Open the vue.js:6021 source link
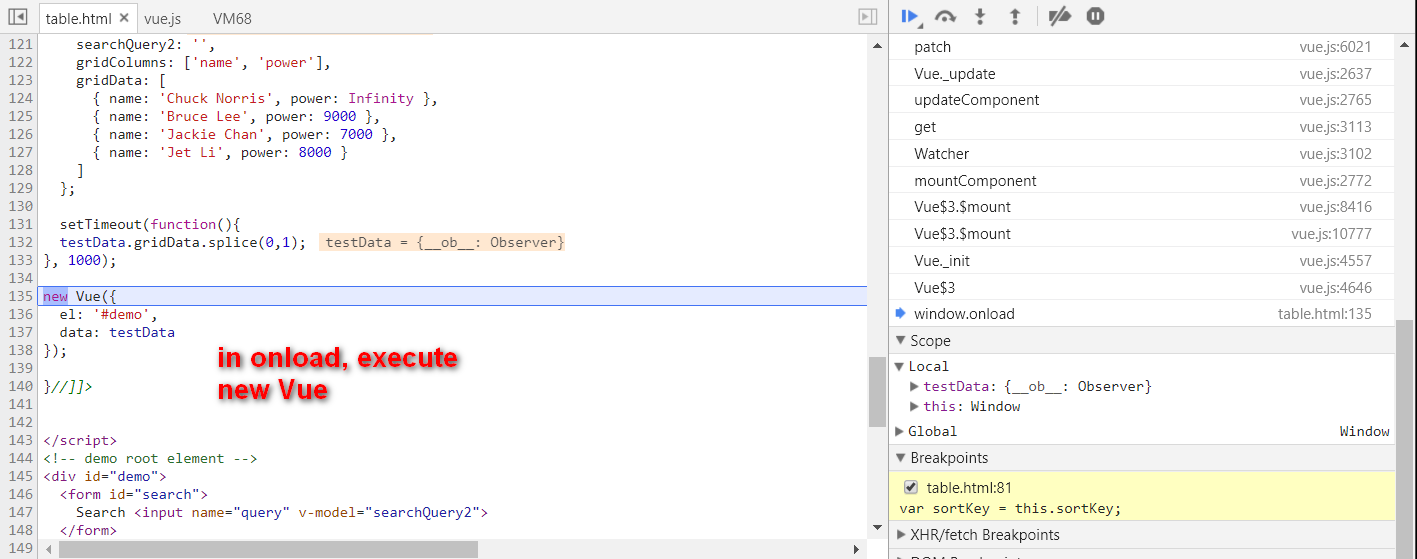Image resolution: width=1417 pixels, height=559 pixels. (x=1335, y=47)
